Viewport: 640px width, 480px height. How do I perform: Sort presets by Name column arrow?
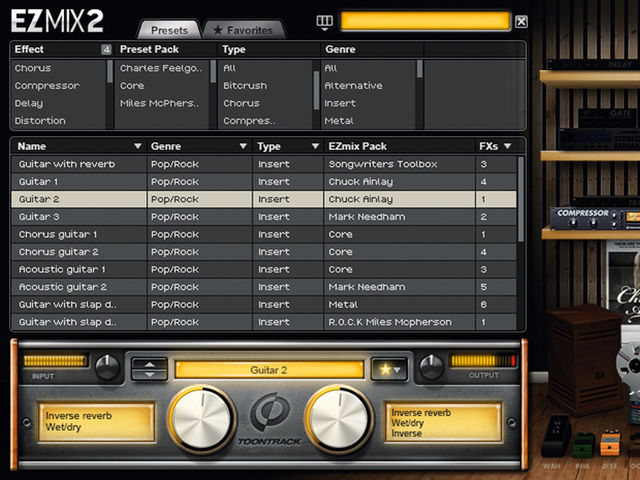(138, 146)
